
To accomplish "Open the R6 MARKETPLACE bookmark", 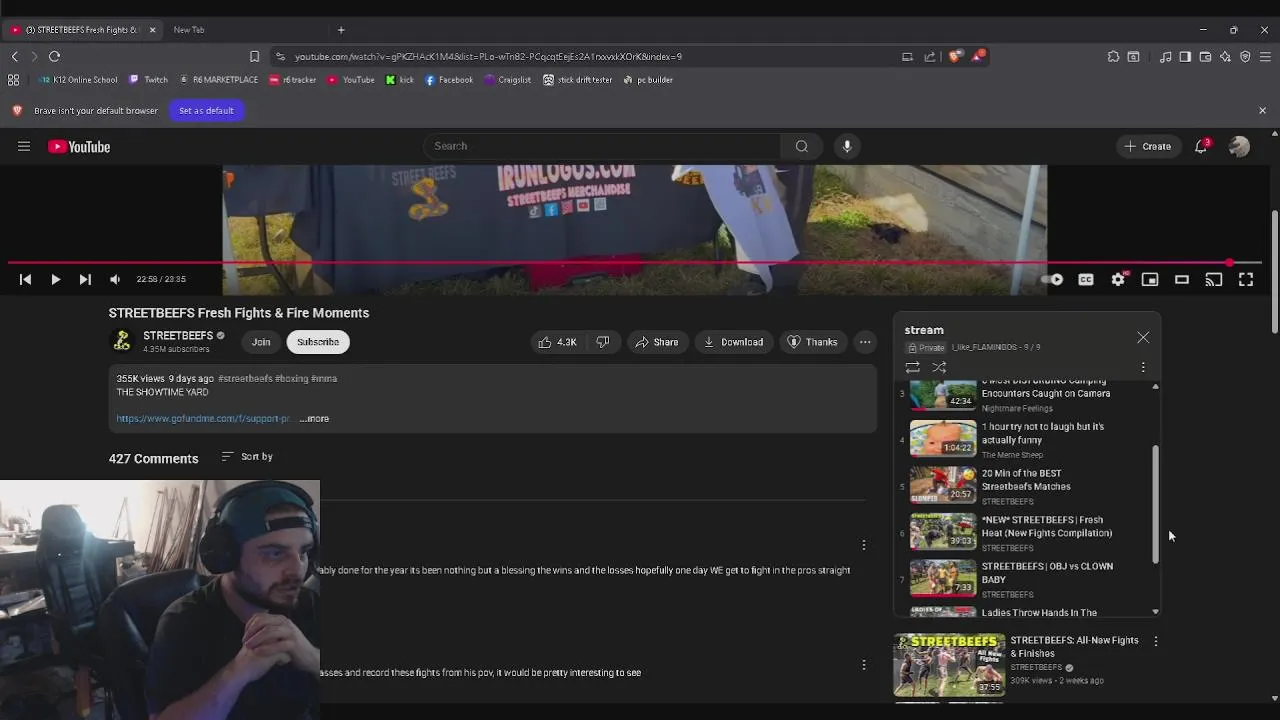I will coord(218,80).
